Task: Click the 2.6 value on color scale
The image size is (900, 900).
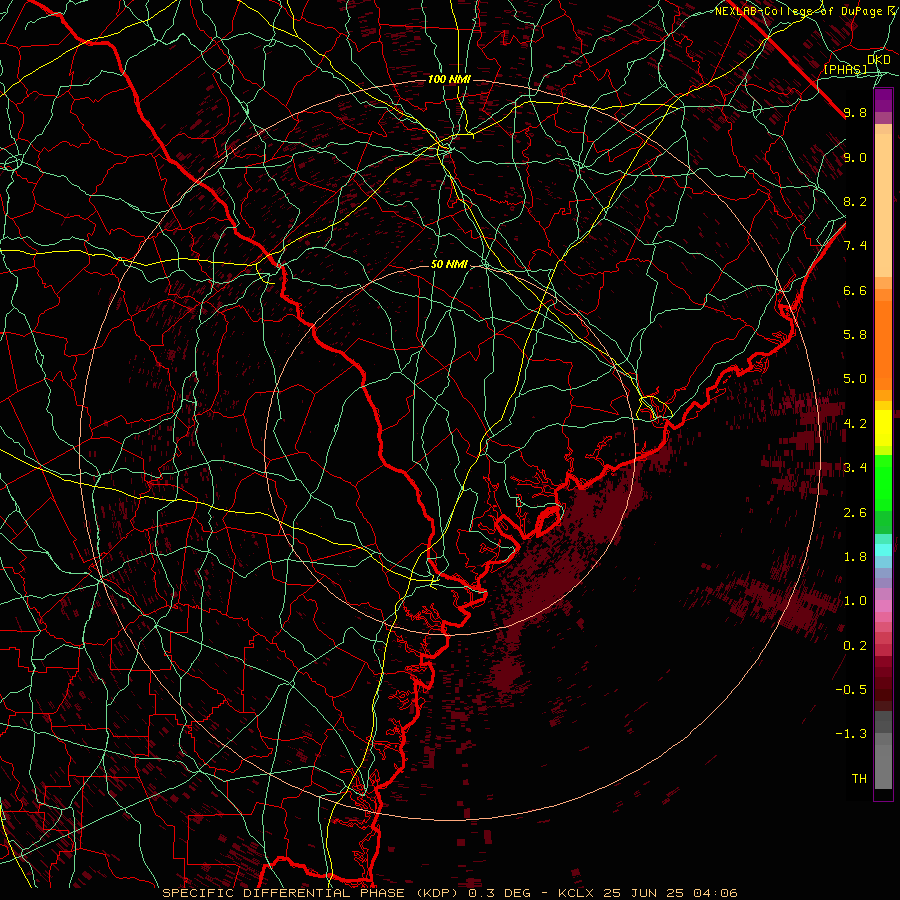Action: coord(855,513)
